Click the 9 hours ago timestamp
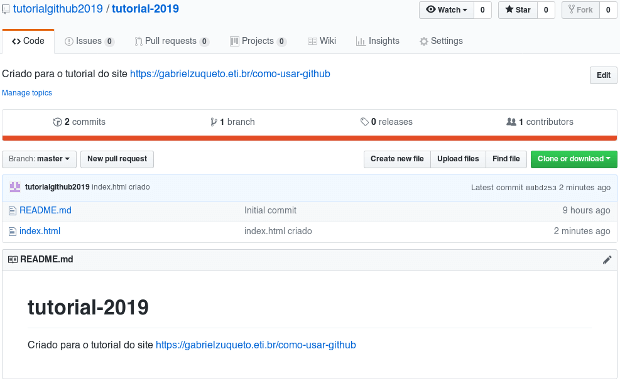 pyautogui.click(x=586, y=211)
